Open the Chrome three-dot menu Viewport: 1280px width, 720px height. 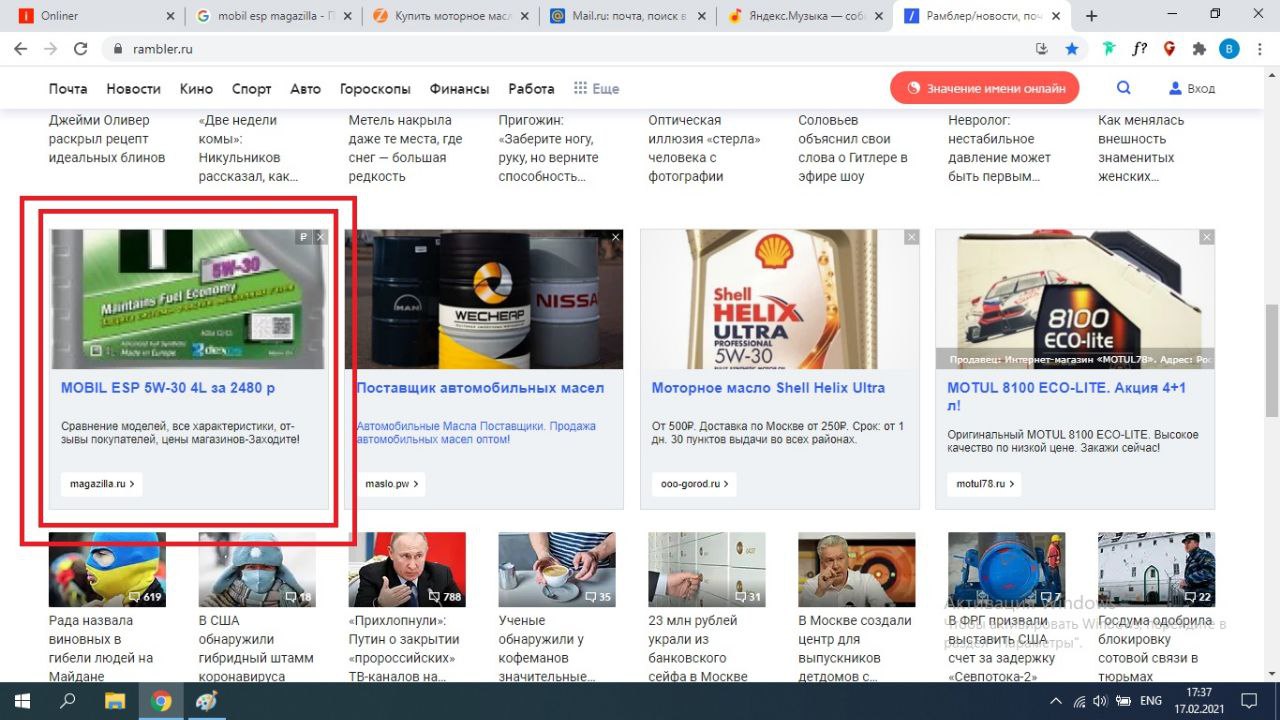tap(1260, 49)
